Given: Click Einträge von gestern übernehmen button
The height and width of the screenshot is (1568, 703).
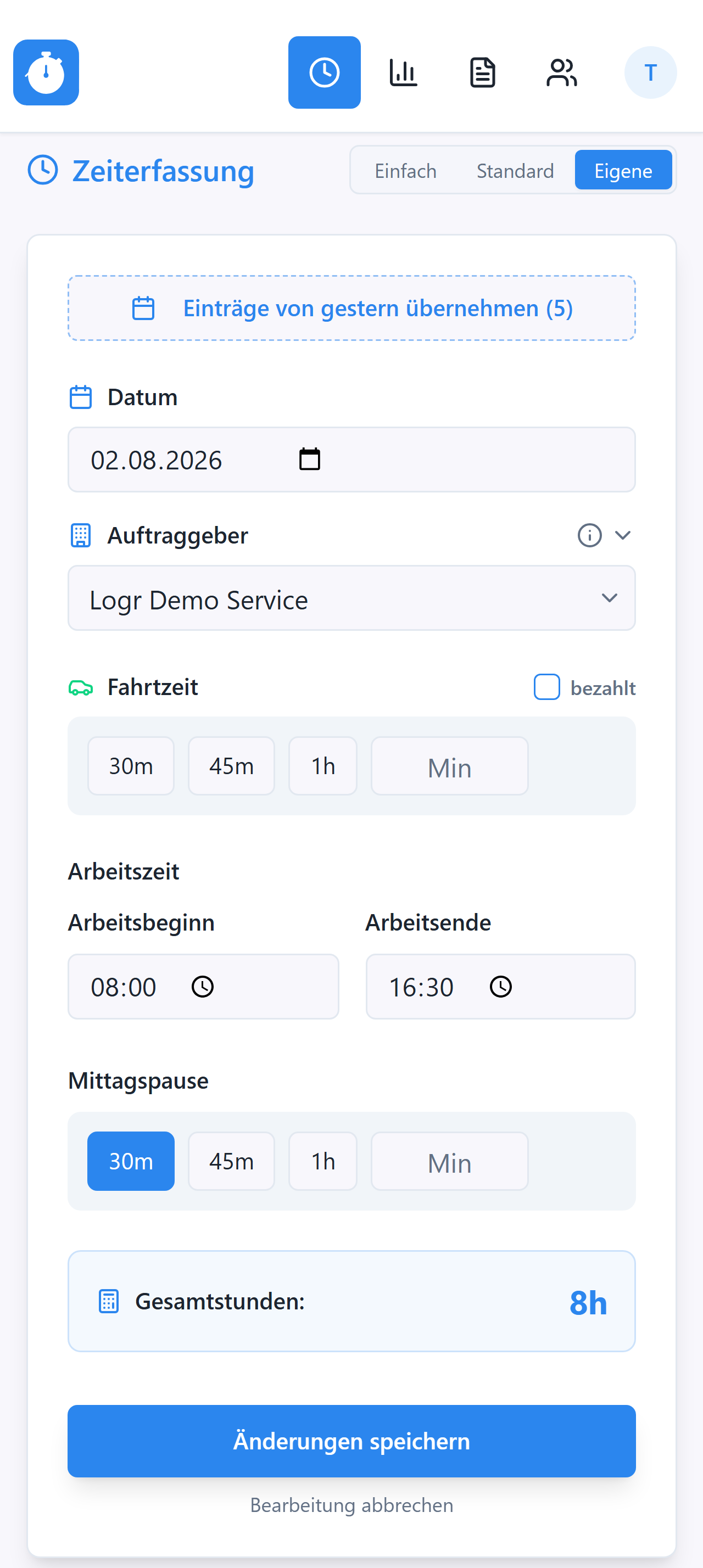Looking at the screenshot, I should [x=352, y=308].
